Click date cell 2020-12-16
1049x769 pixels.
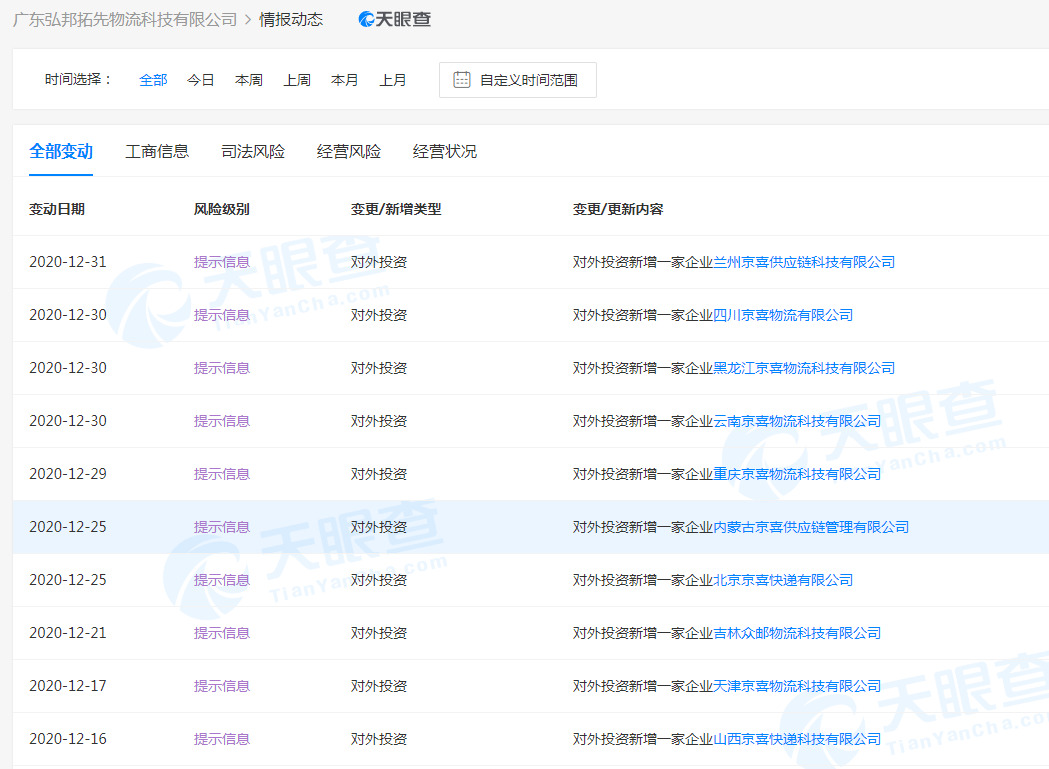pos(68,739)
